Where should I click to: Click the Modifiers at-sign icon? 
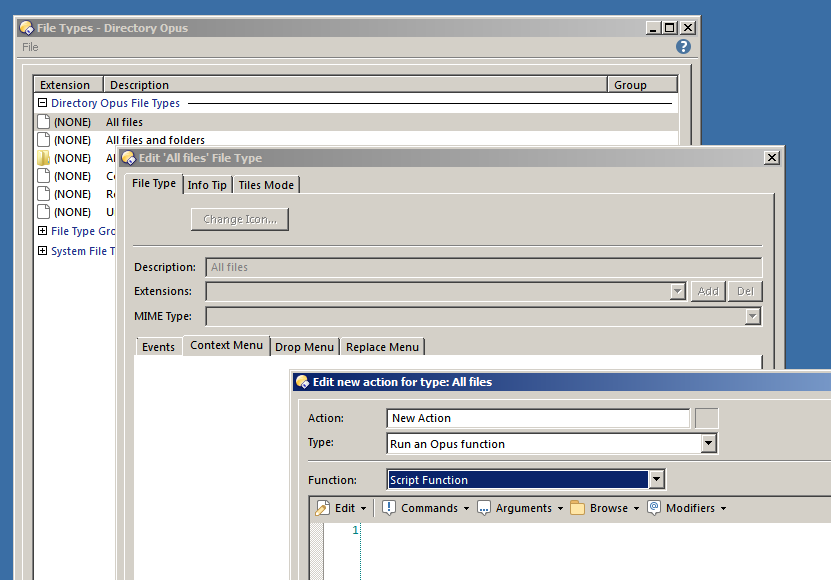pyautogui.click(x=654, y=508)
